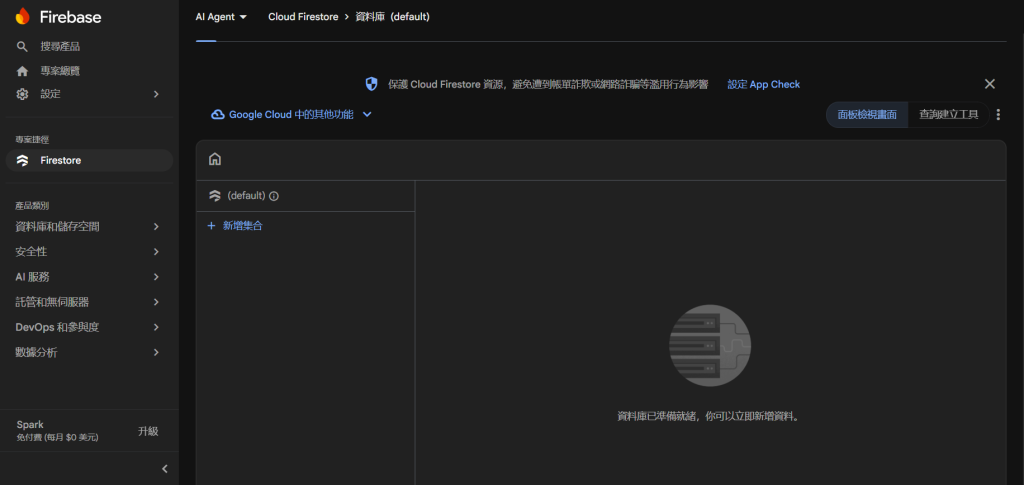This screenshot has width=1024, height=485.
Task: Click the Spark plan label
Action: tap(30, 425)
